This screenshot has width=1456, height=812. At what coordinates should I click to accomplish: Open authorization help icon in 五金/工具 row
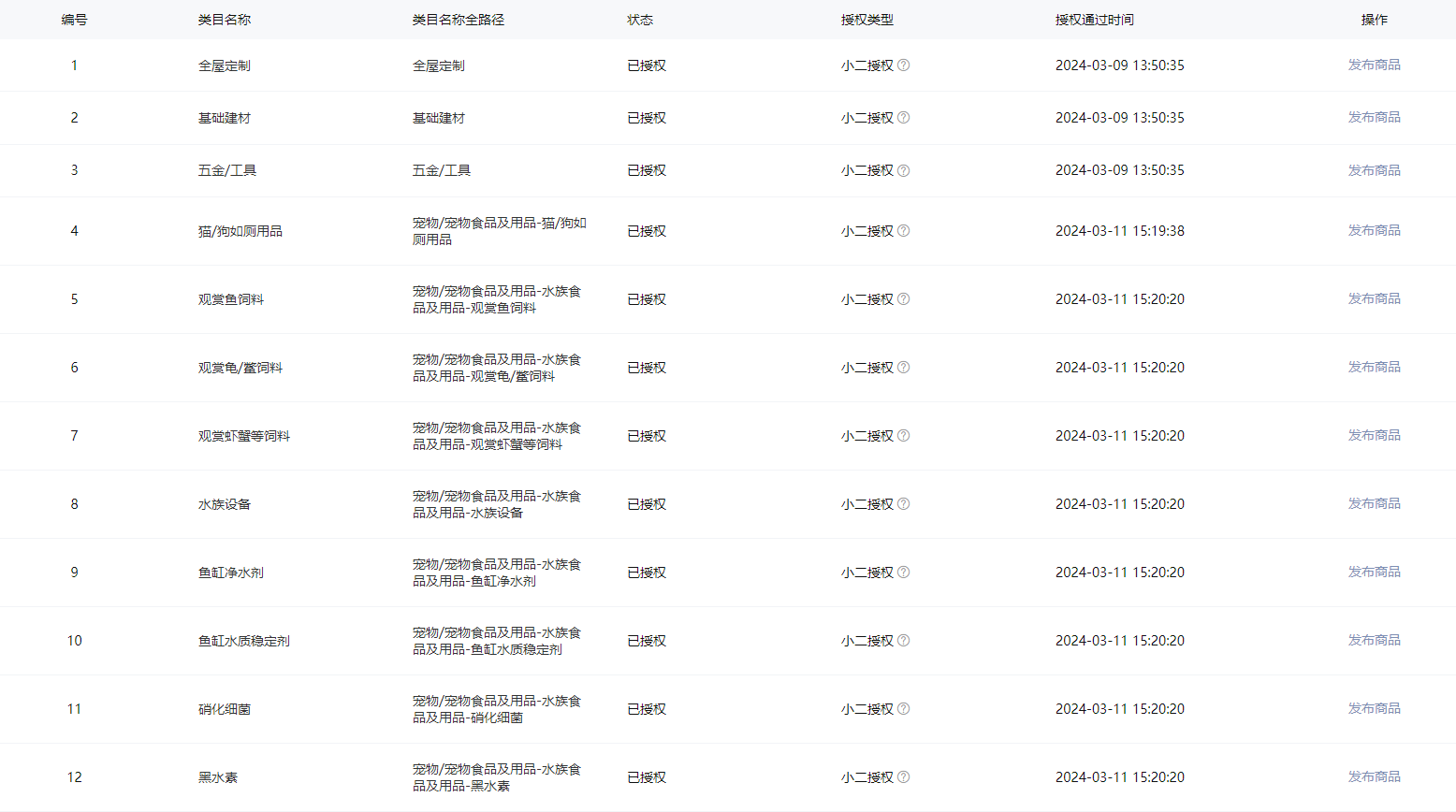click(x=903, y=170)
